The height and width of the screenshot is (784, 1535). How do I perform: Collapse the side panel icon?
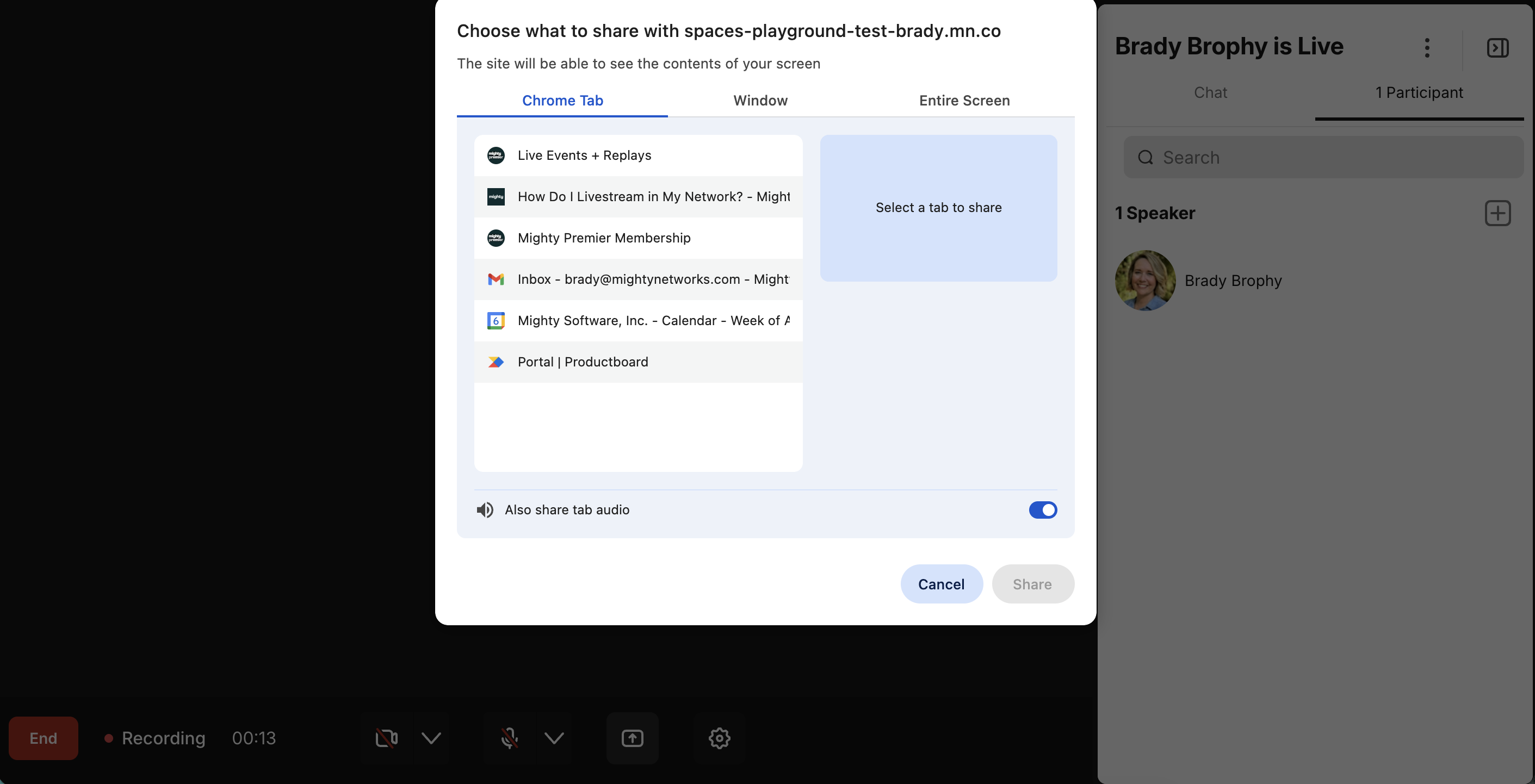(x=1497, y=48)
